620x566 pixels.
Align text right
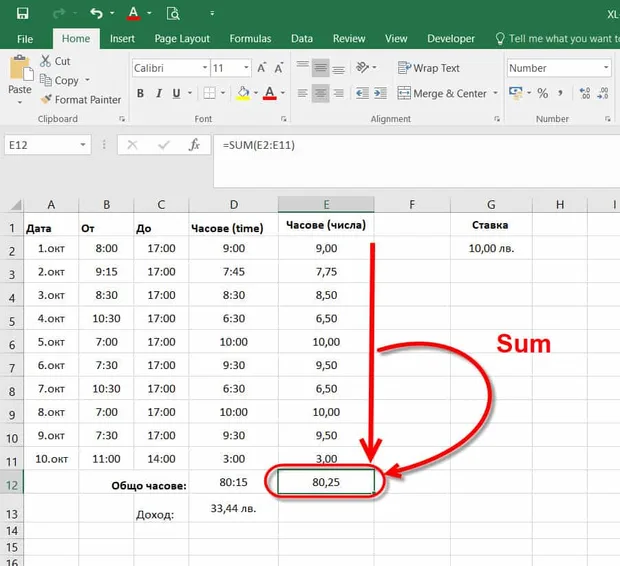[x=338, y=93]
